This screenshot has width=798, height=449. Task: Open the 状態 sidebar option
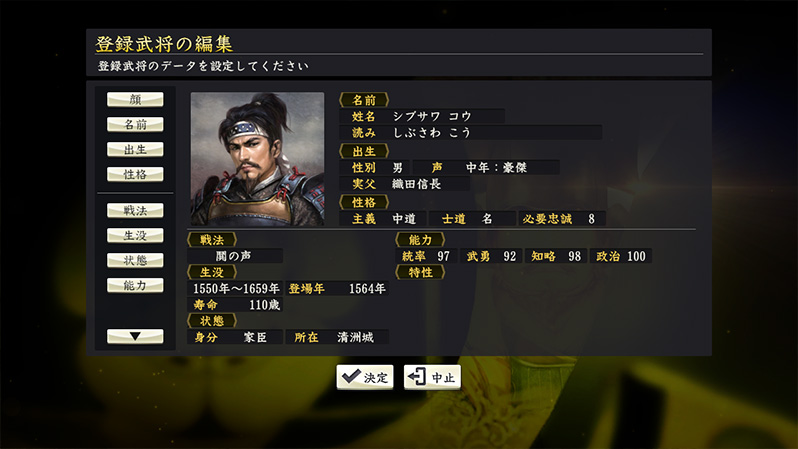tap(135, 260)
